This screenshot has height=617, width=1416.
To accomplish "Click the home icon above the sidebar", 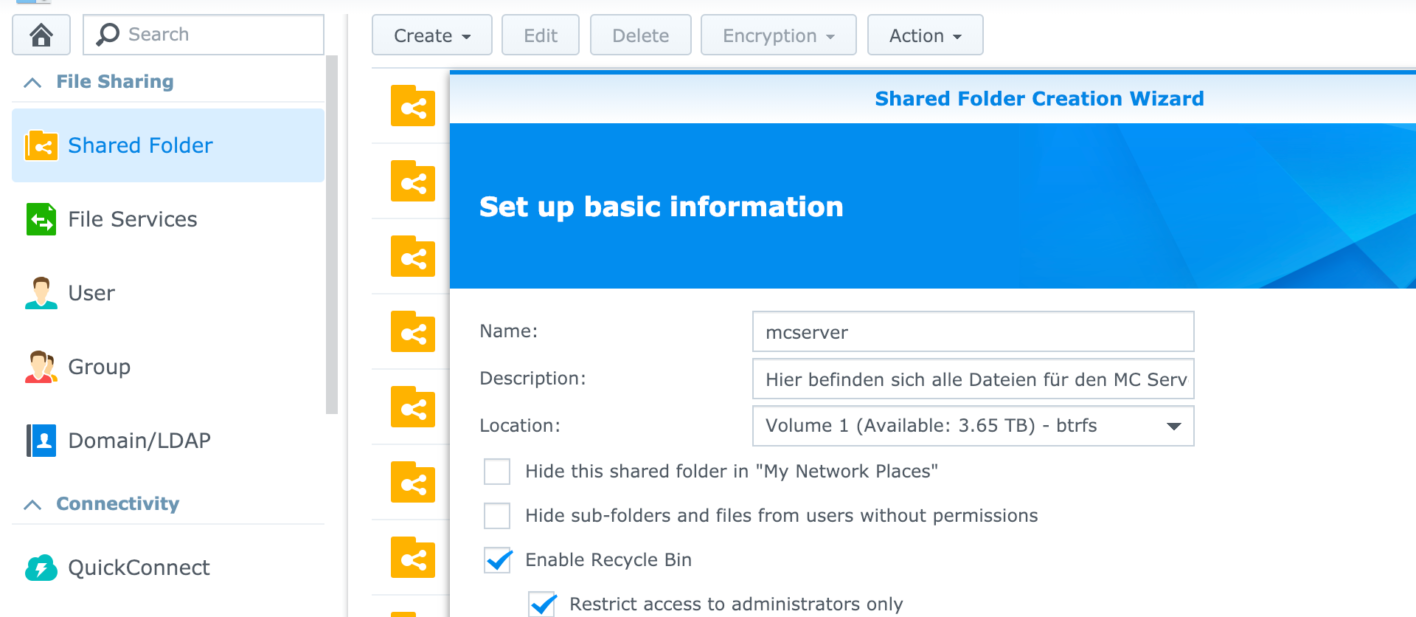I will (x=40, y=35).
